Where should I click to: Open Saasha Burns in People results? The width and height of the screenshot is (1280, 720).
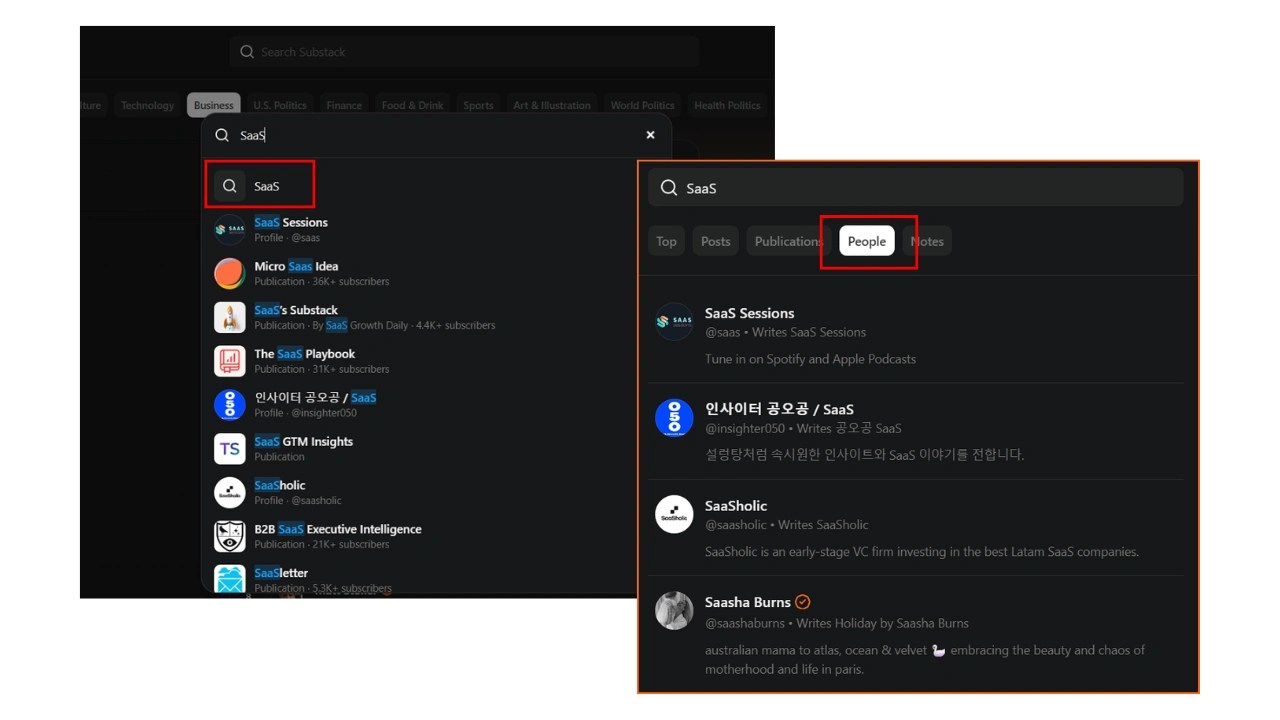[748, 602]
